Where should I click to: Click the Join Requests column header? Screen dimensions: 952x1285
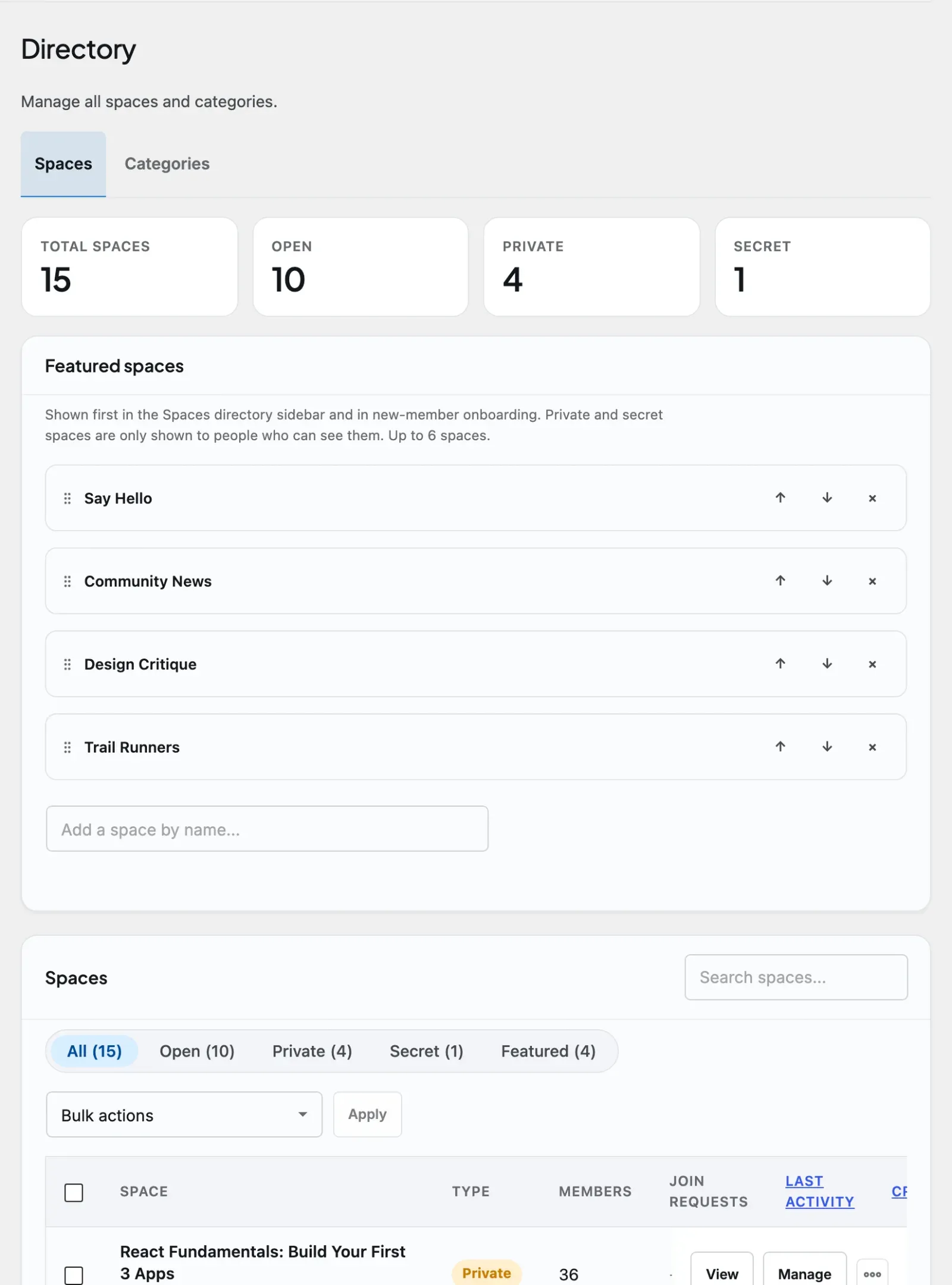708,1191
